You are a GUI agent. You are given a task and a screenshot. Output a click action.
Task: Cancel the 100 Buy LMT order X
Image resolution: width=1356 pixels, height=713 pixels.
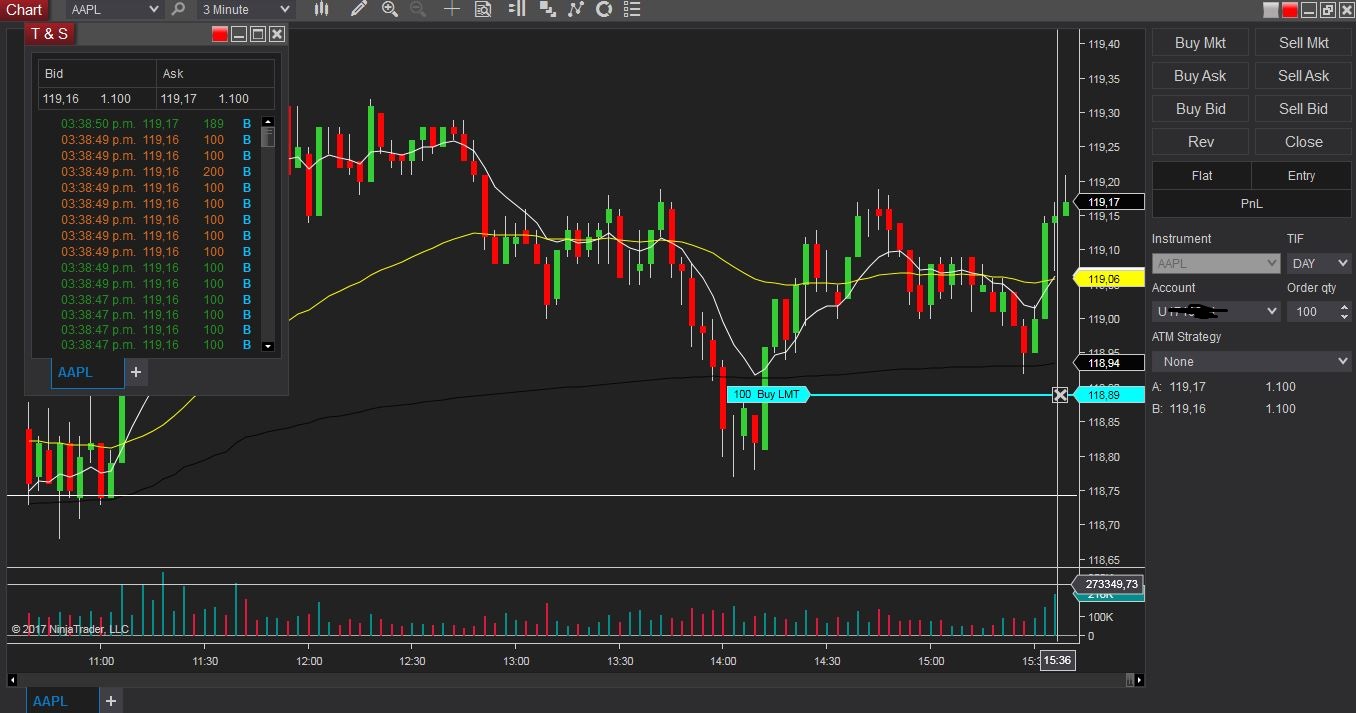(x=1060, y=395)
